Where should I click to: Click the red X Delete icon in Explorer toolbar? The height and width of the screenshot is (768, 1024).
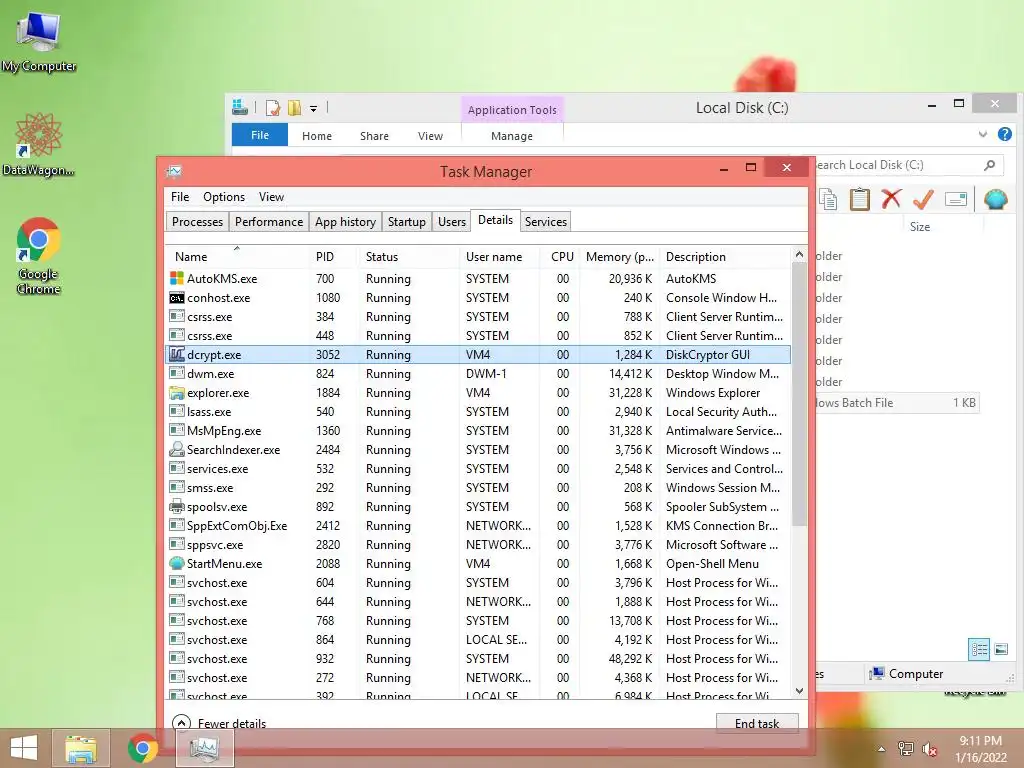pos(891,199)
